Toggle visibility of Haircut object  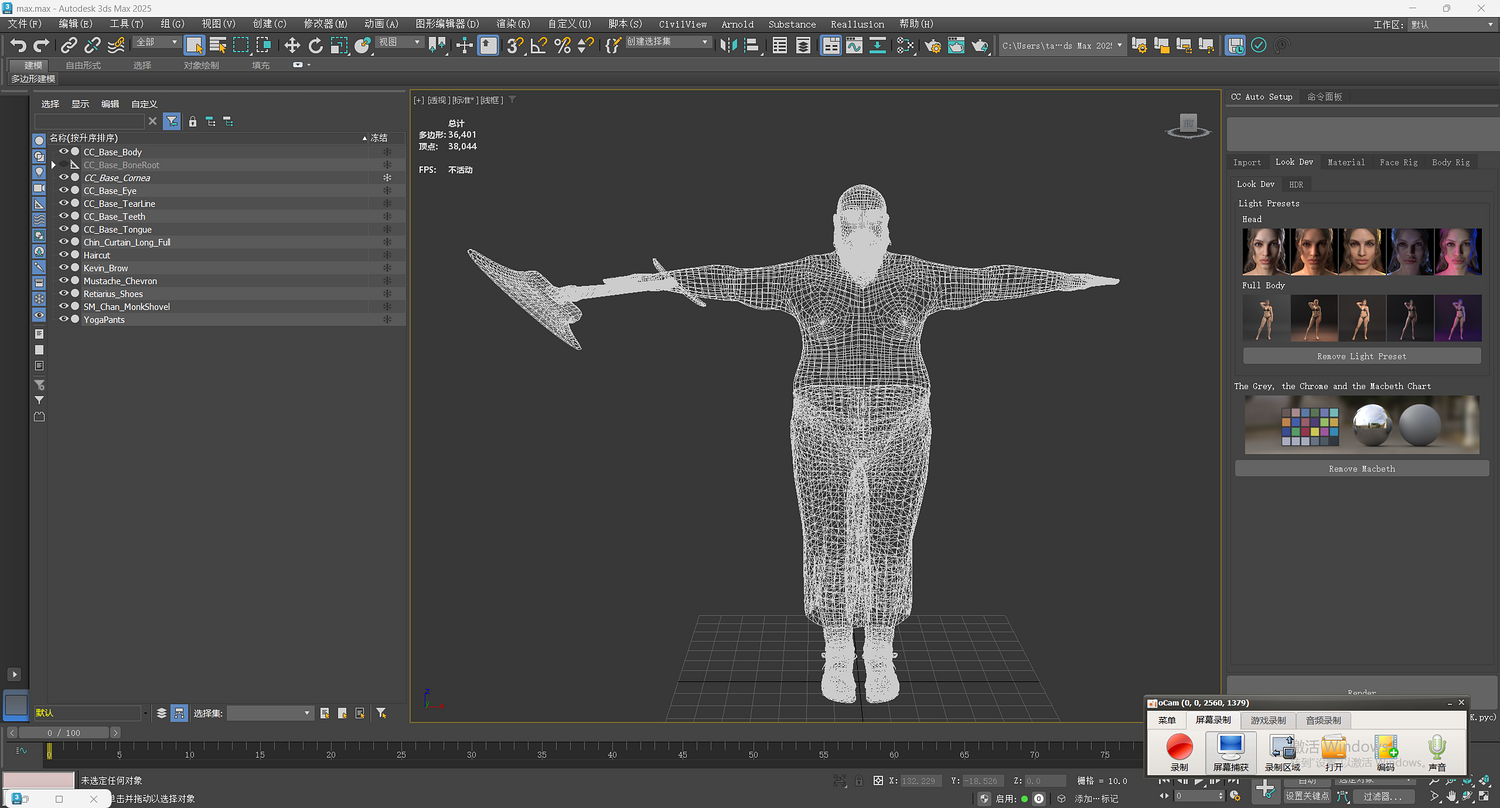[63, 255]
